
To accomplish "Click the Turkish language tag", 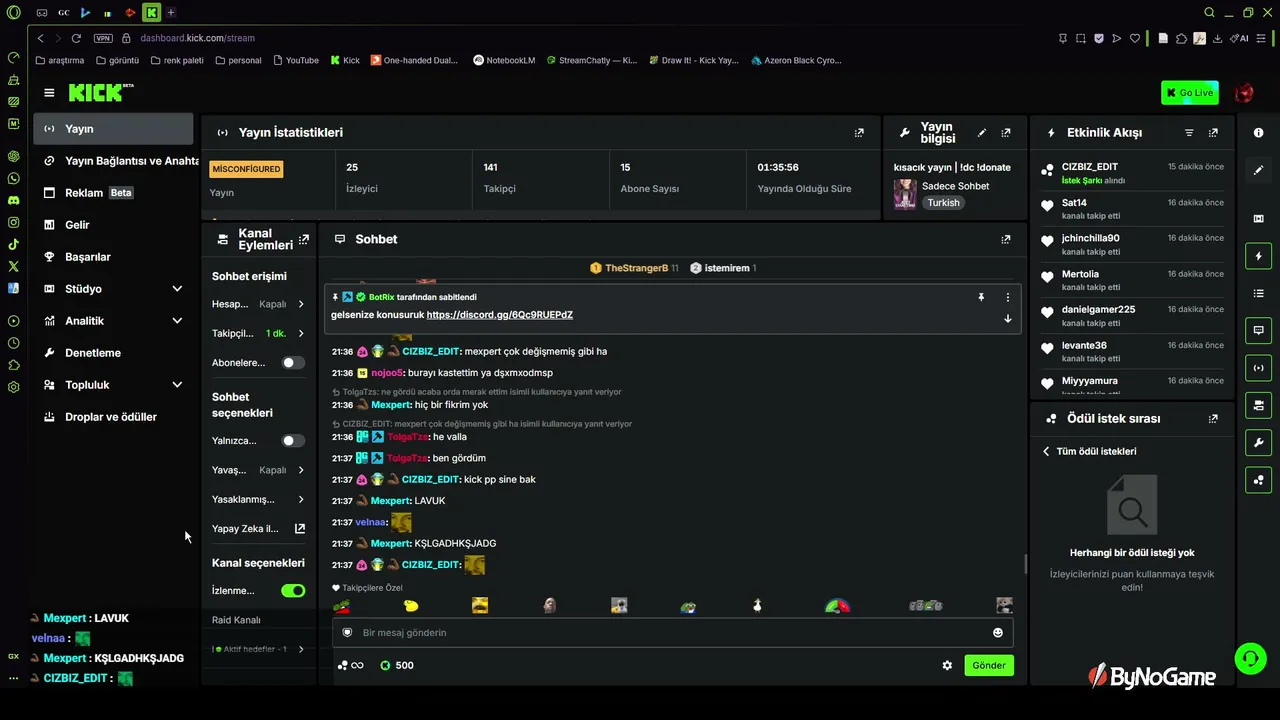I will click(943, 202).
